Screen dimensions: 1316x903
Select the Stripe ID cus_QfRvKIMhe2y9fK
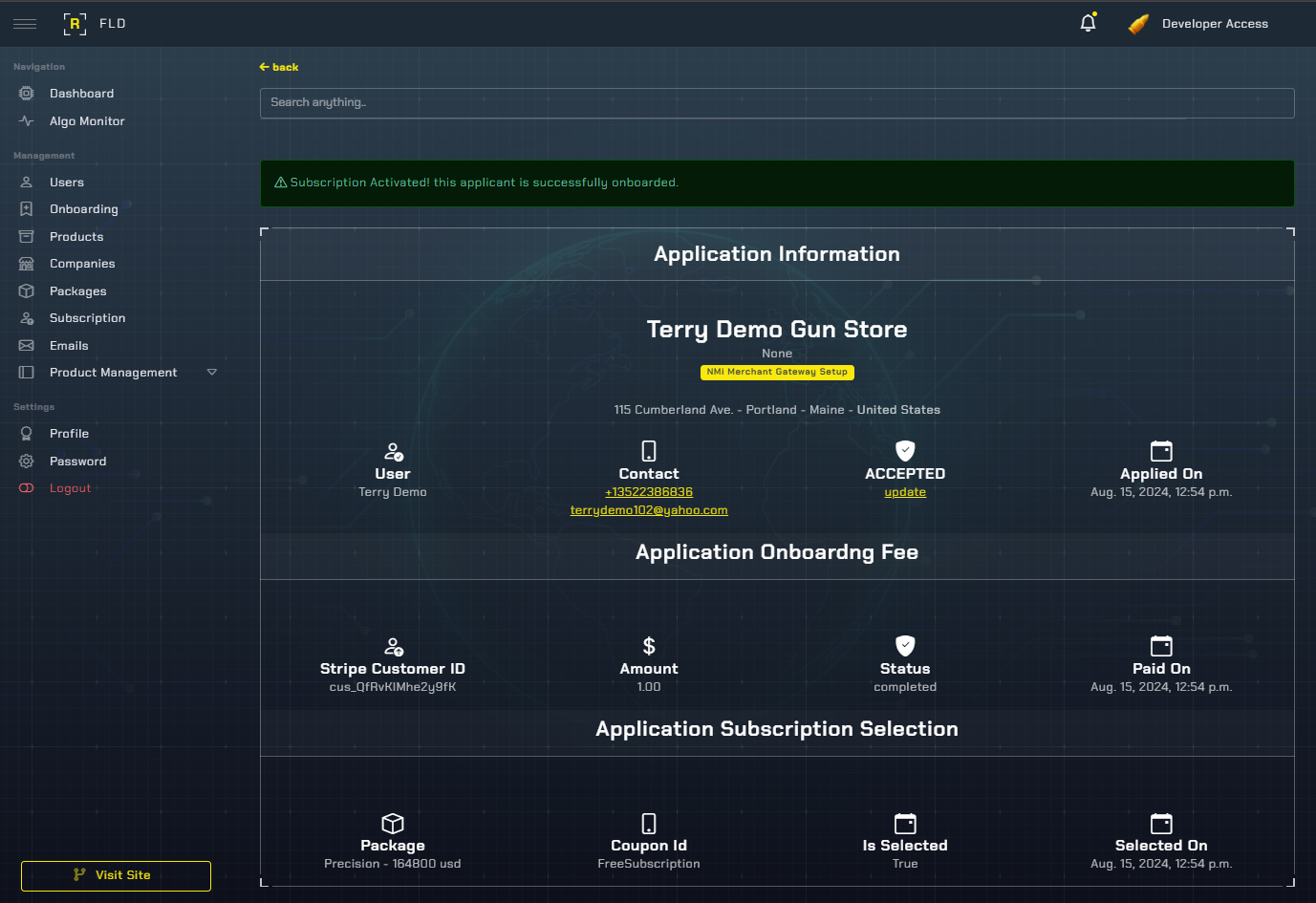tap(393, 687)
